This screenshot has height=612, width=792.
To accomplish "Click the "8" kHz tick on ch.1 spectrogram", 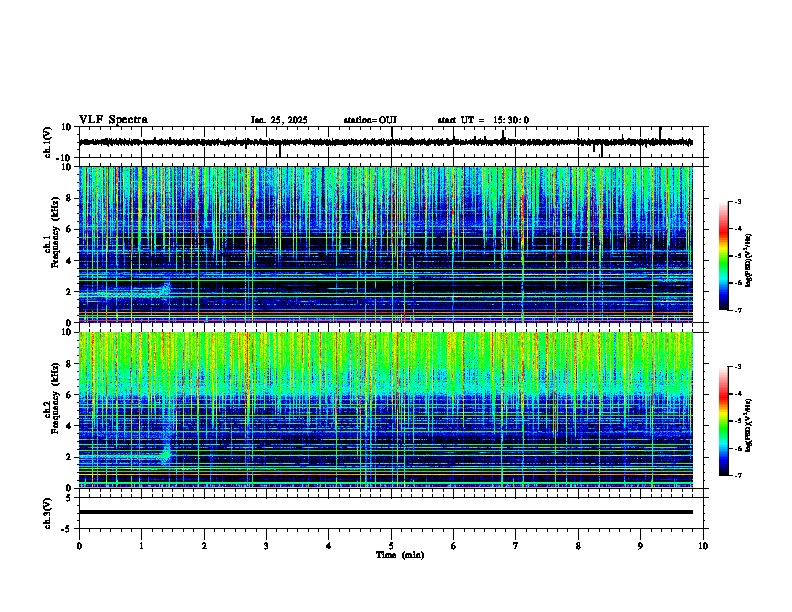I will 69,198.
